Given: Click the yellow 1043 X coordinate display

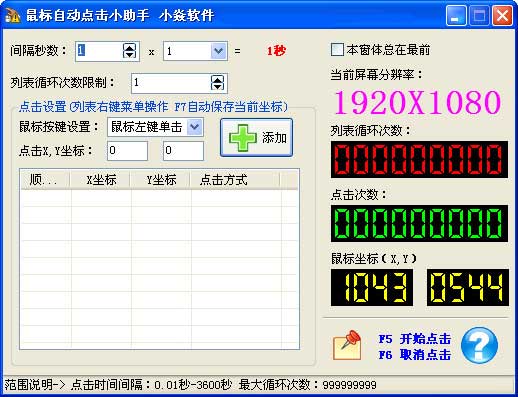Looking at the screenshot, I should [372, 287].
